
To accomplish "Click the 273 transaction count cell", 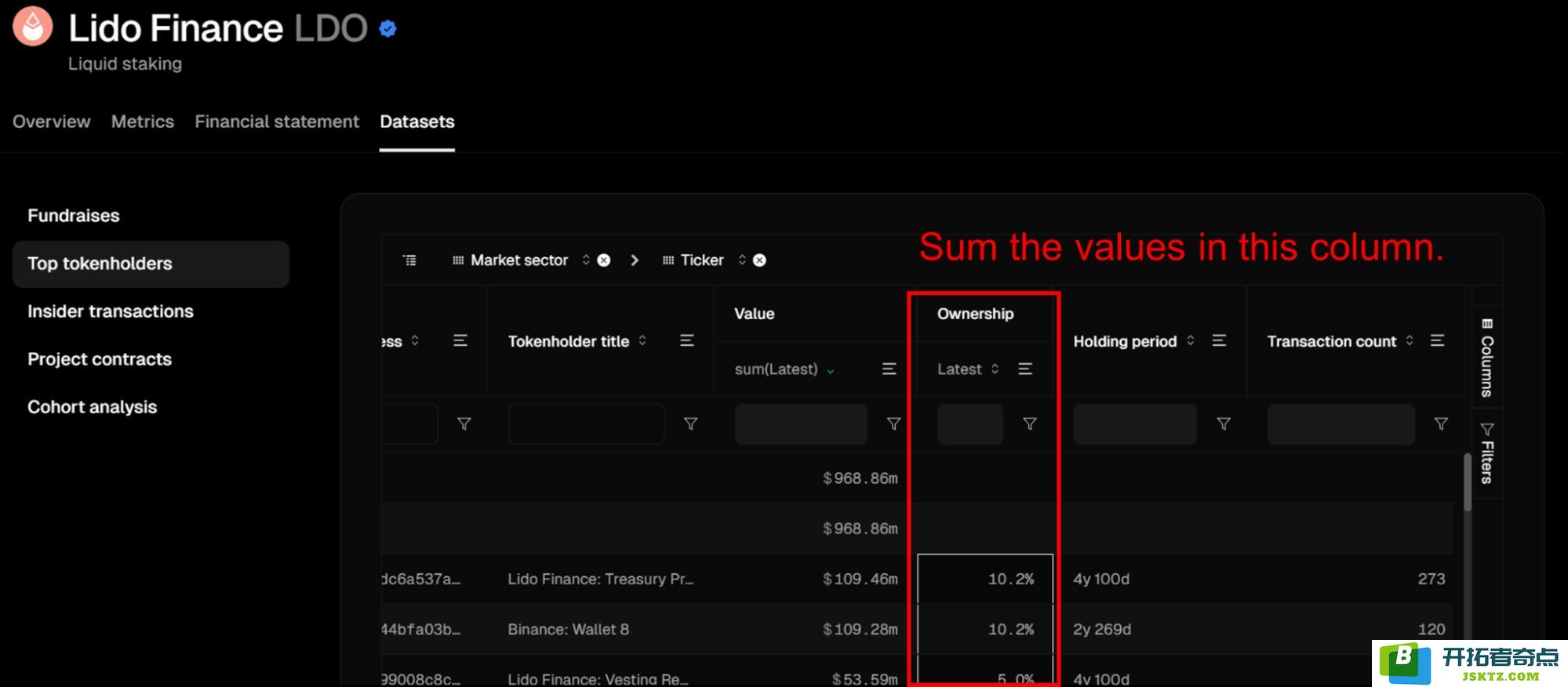I will tap(1432, 579).
